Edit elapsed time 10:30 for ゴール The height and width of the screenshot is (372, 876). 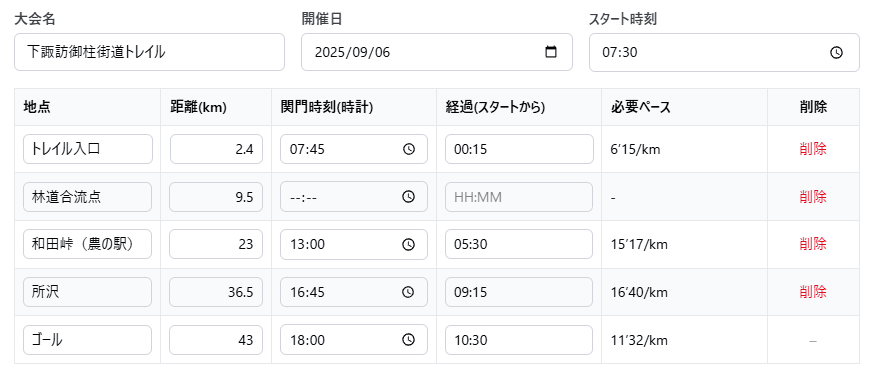[519, 340]
